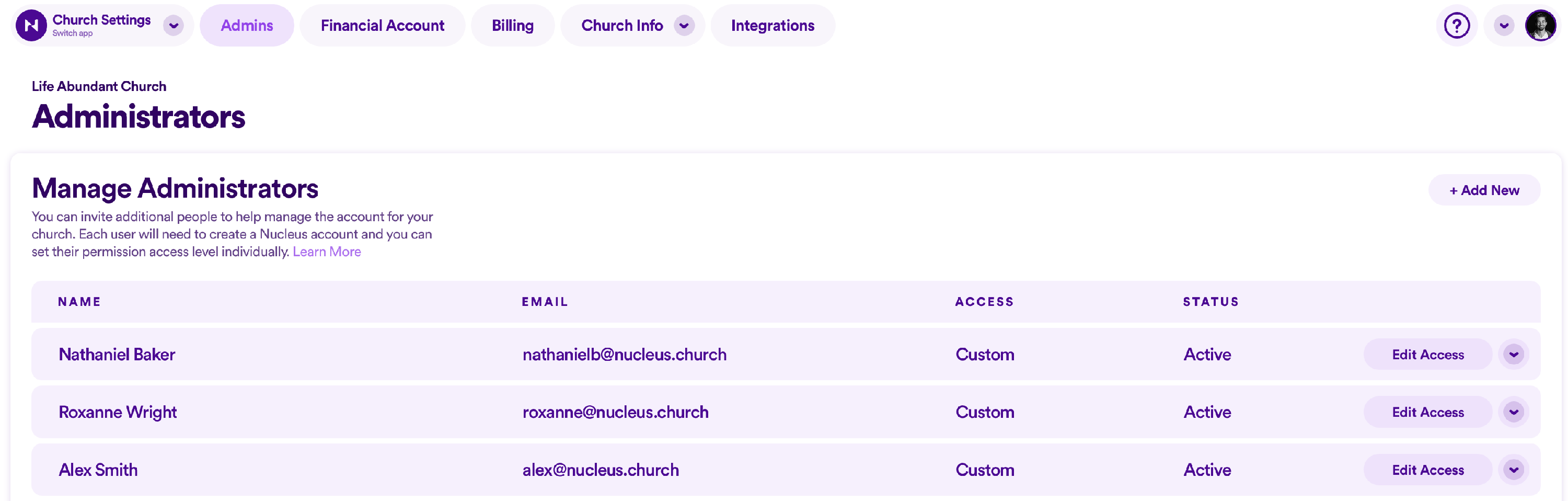Image resolution: width=1568 pixels, height=501 pixels.
Task: Open the Billing tab
Action: 513,26
